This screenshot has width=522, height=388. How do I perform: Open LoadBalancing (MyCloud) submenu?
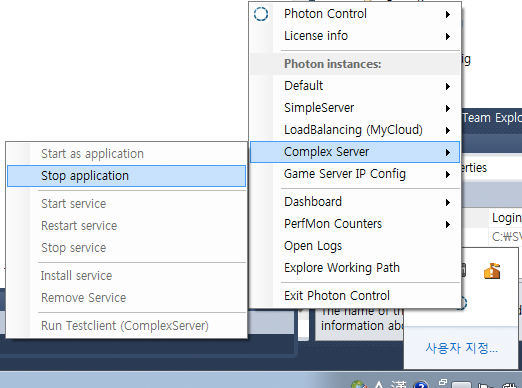(355, 130)
